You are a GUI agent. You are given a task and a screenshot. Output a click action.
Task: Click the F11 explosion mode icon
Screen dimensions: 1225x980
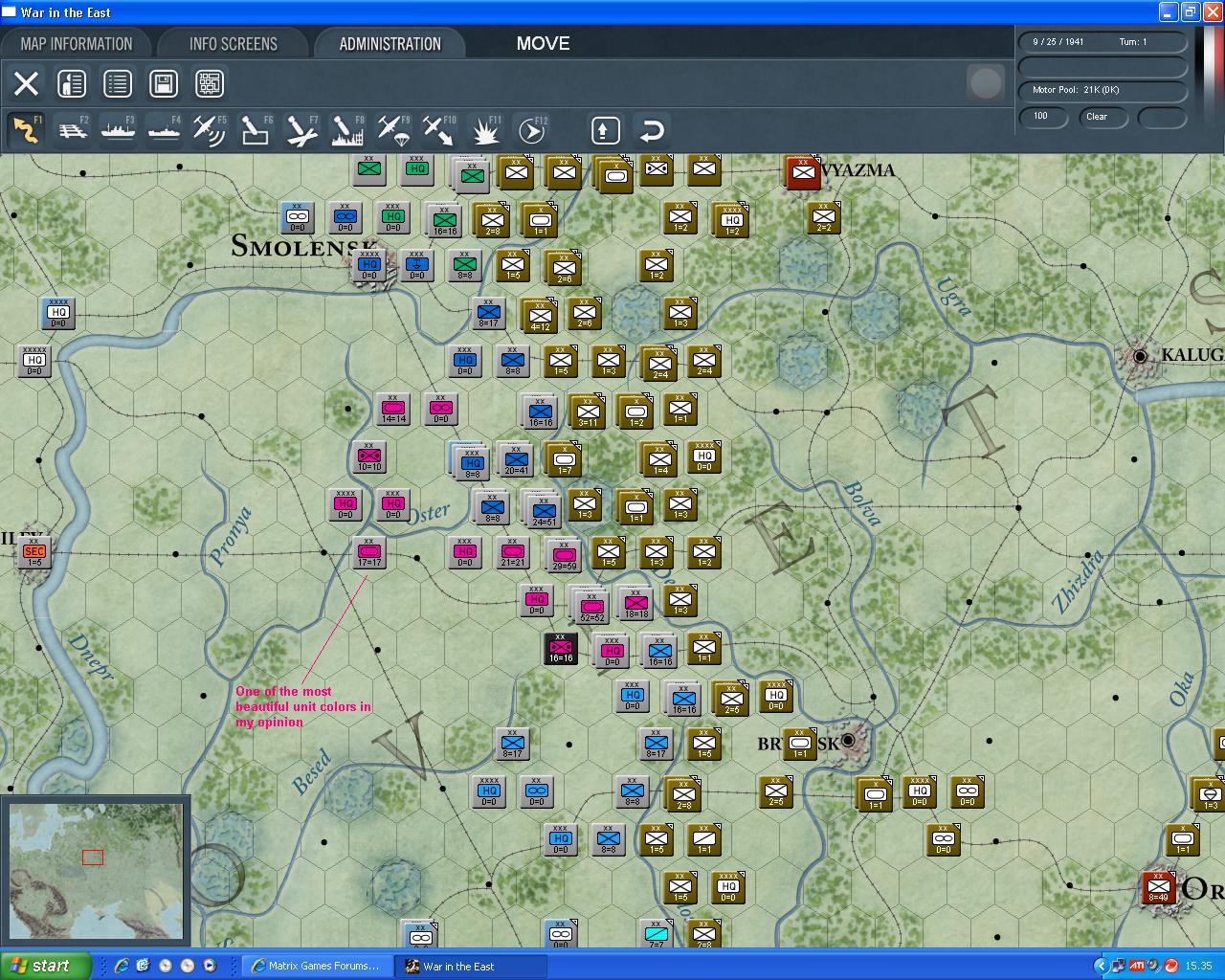(485, 130)
